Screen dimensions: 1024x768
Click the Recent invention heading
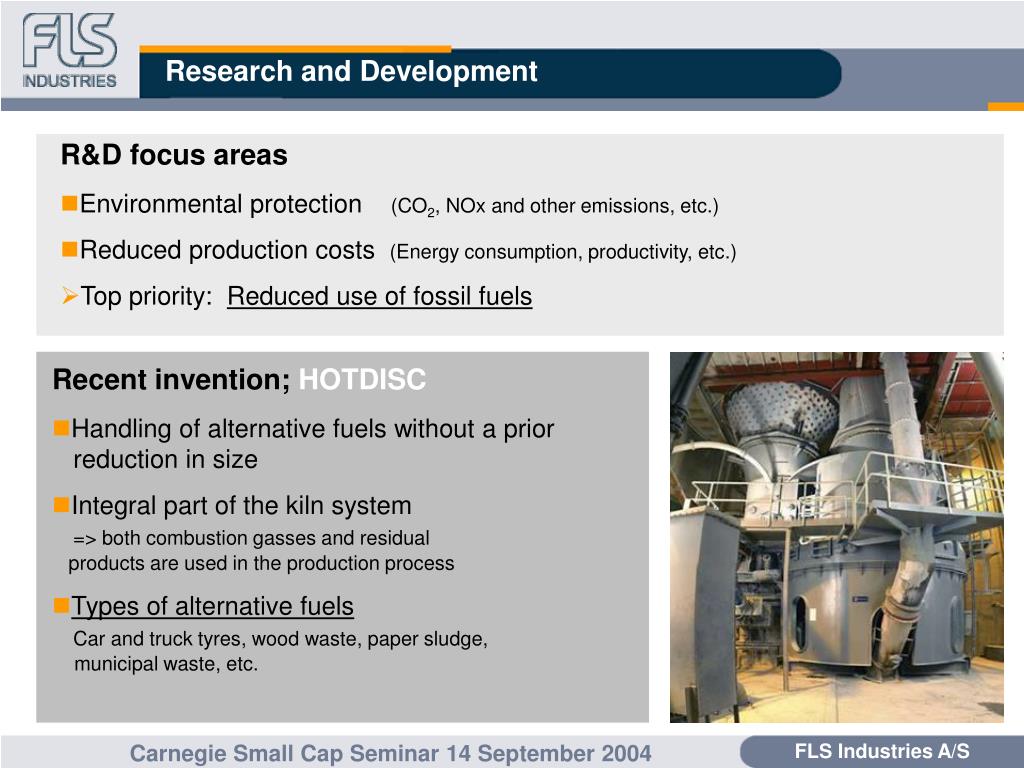171,380
